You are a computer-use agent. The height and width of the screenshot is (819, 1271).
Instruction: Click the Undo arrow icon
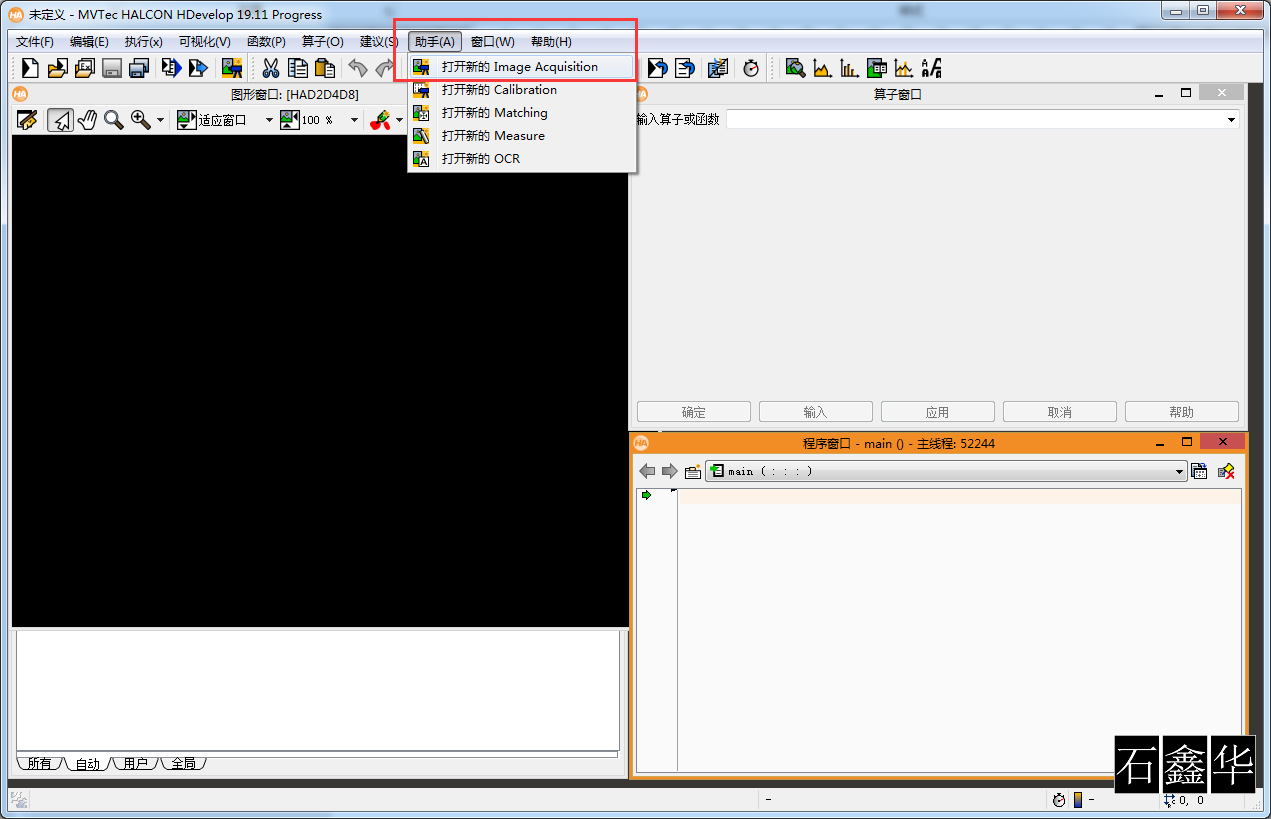(x=357, y=68)
